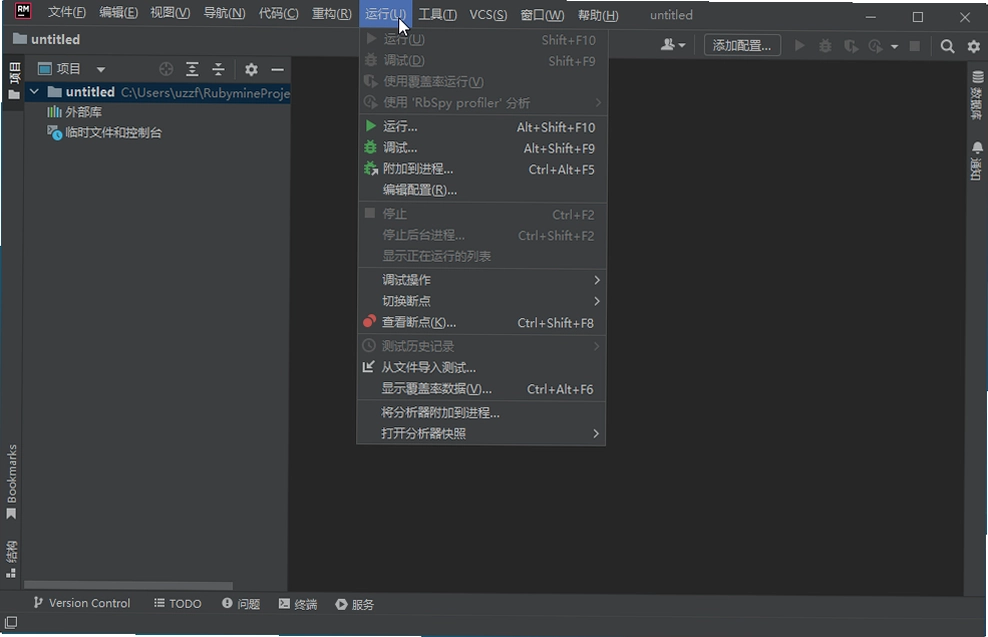Open the 服务 tool window
Screen dimensions: 988x637
click(355, 604)
